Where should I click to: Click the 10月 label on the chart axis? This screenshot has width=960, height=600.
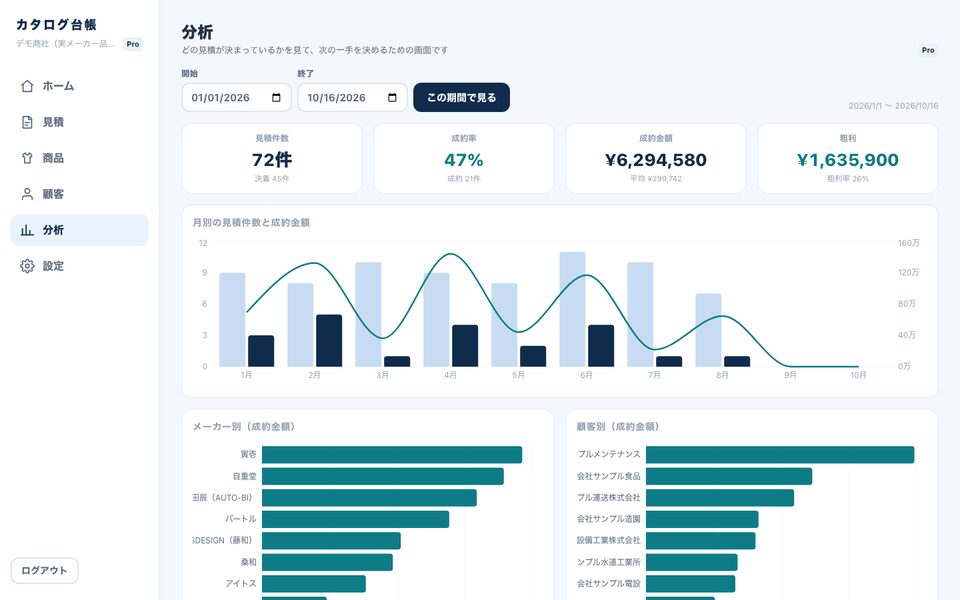click(858, 375)
